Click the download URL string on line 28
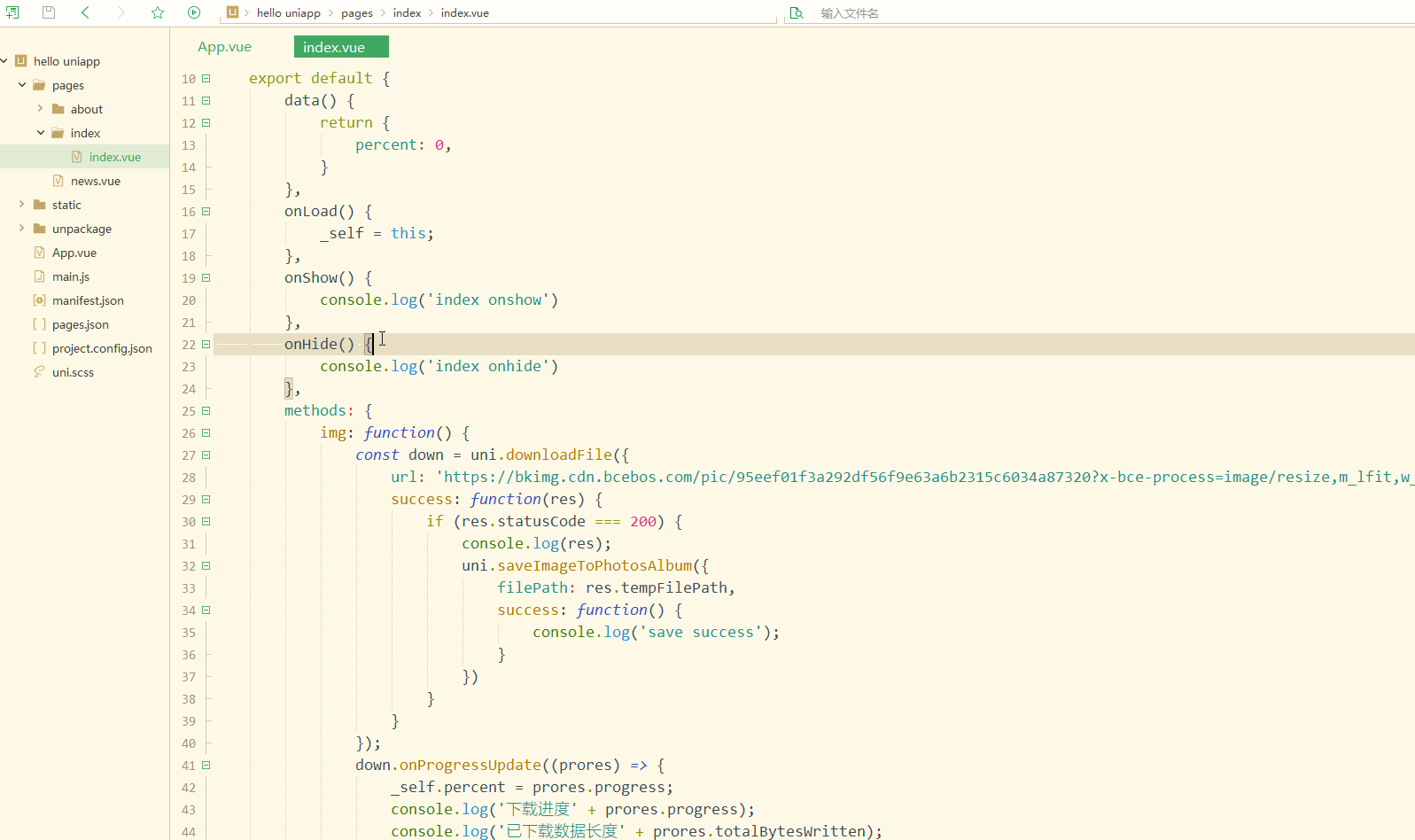The image size is (1415, 840). click(924, 477)
